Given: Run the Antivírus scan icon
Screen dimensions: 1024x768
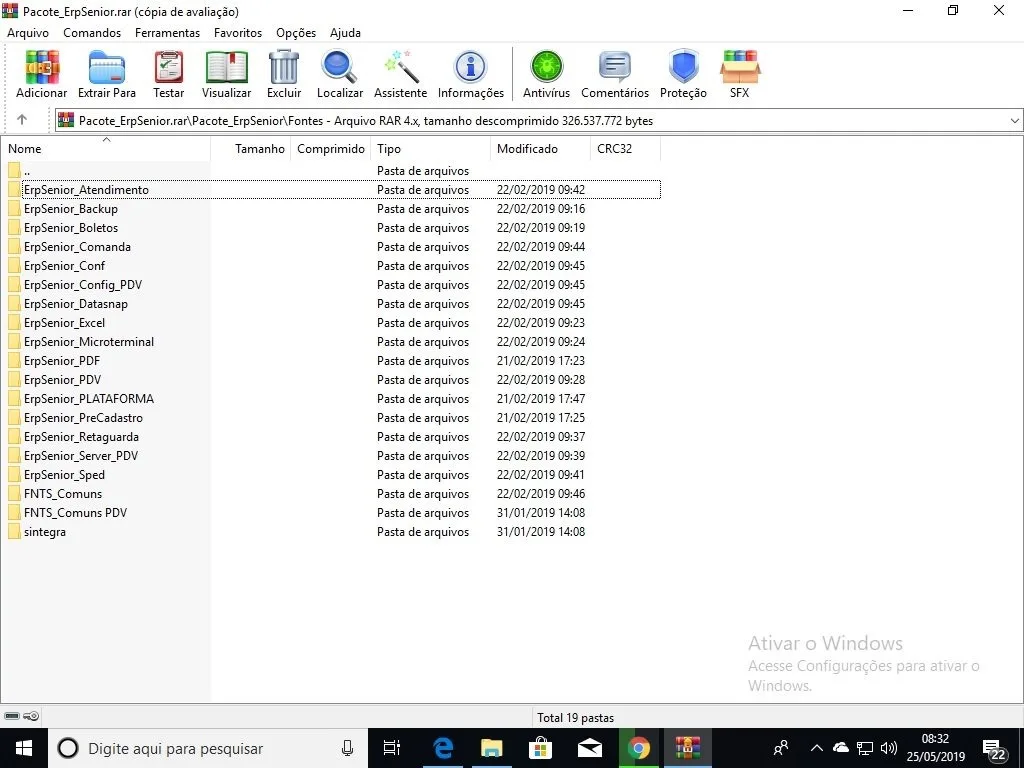Looking at the screenshot, I should pyautogui.click(x=547, y=74).
